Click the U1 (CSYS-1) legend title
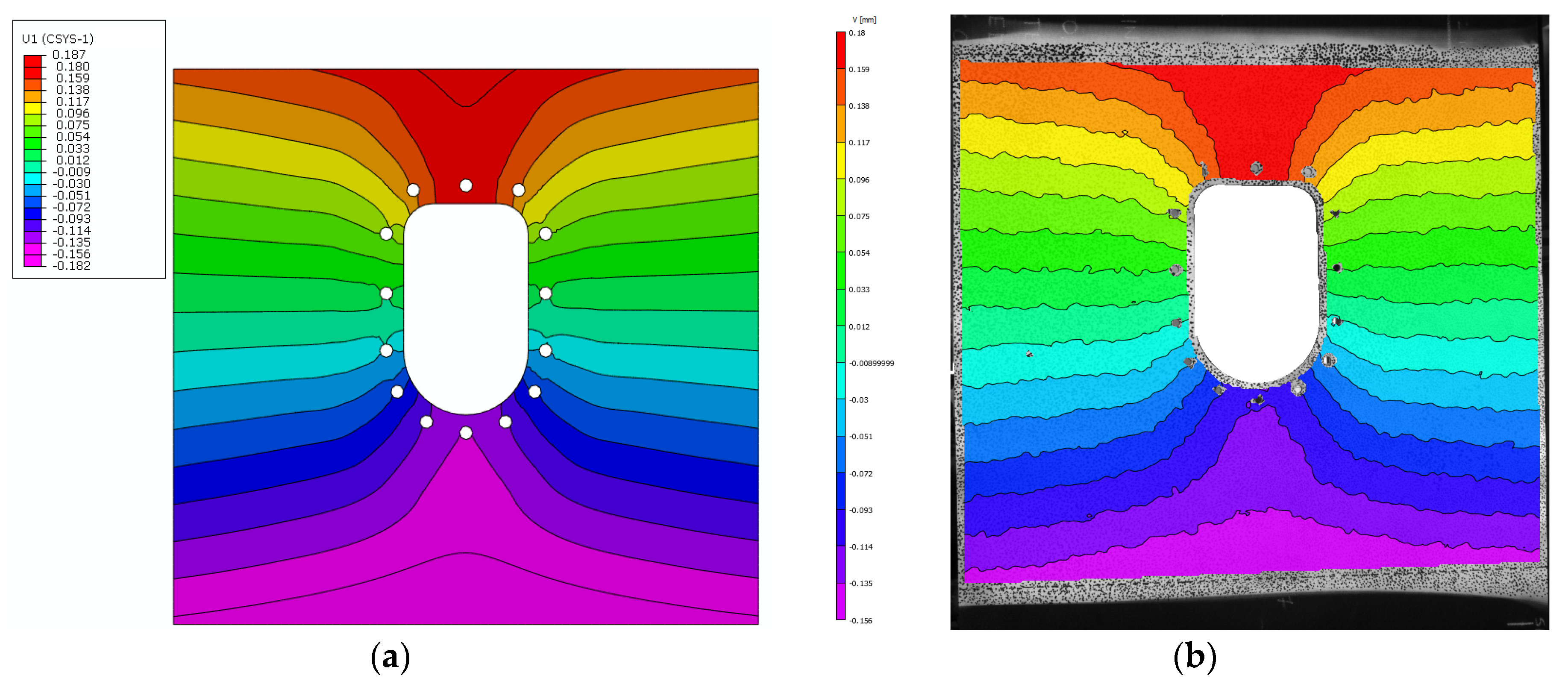The image size is (1568, 684). click(x=58, y=39)
